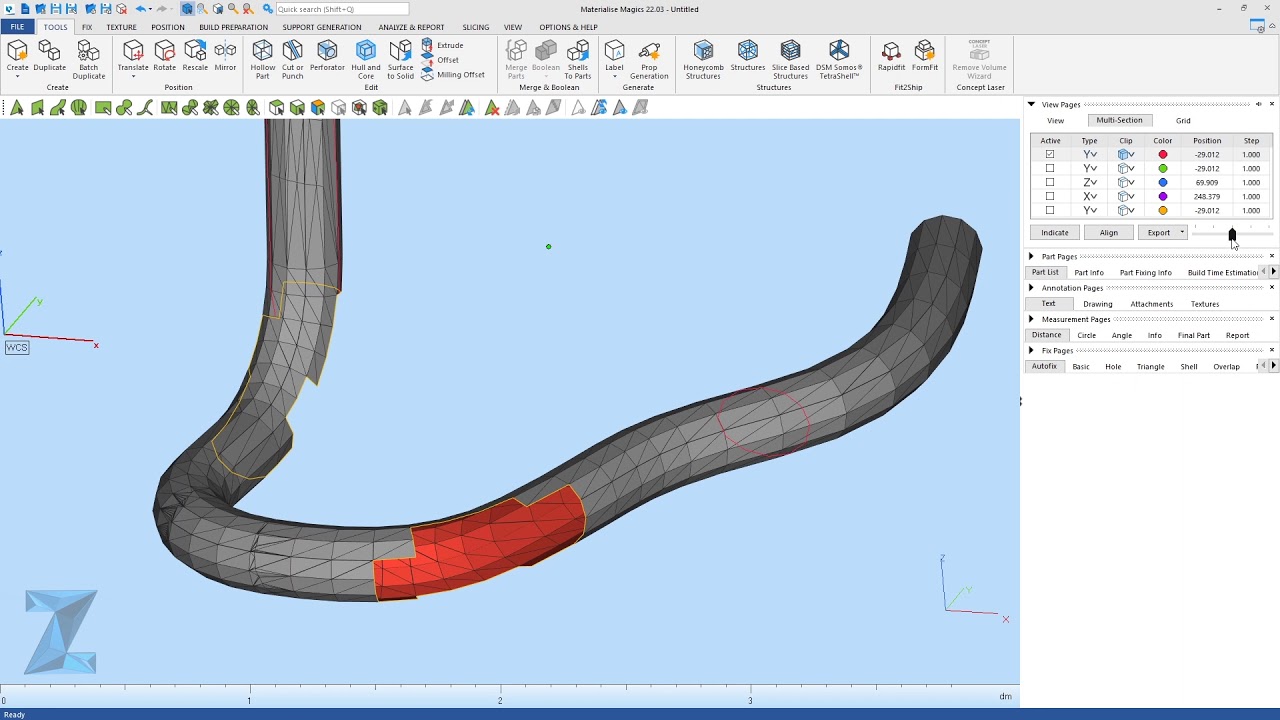Click the Indicate button

(x=1055, y=233)
